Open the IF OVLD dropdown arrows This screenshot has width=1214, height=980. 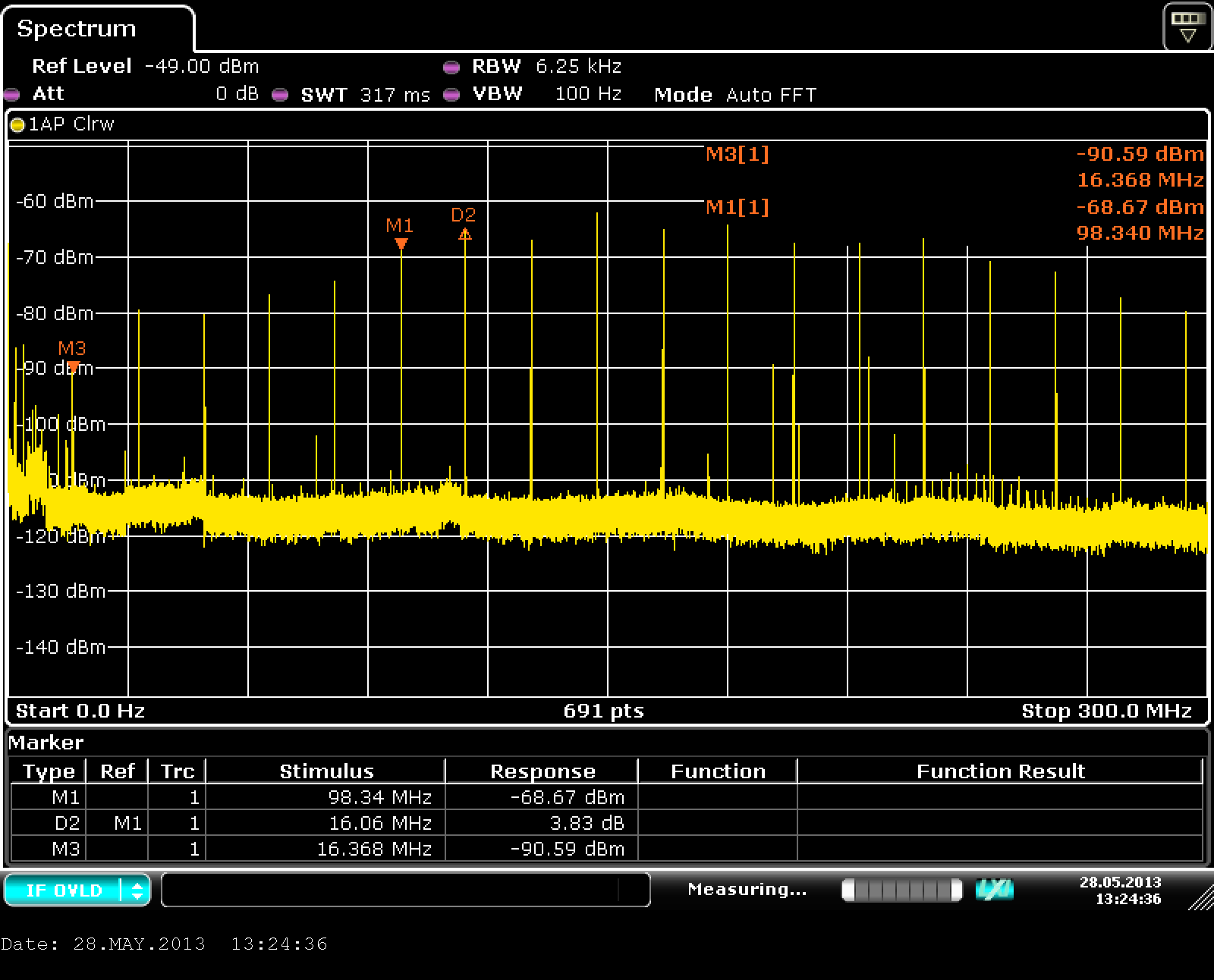pyautogui.click(x=137, y=890)
